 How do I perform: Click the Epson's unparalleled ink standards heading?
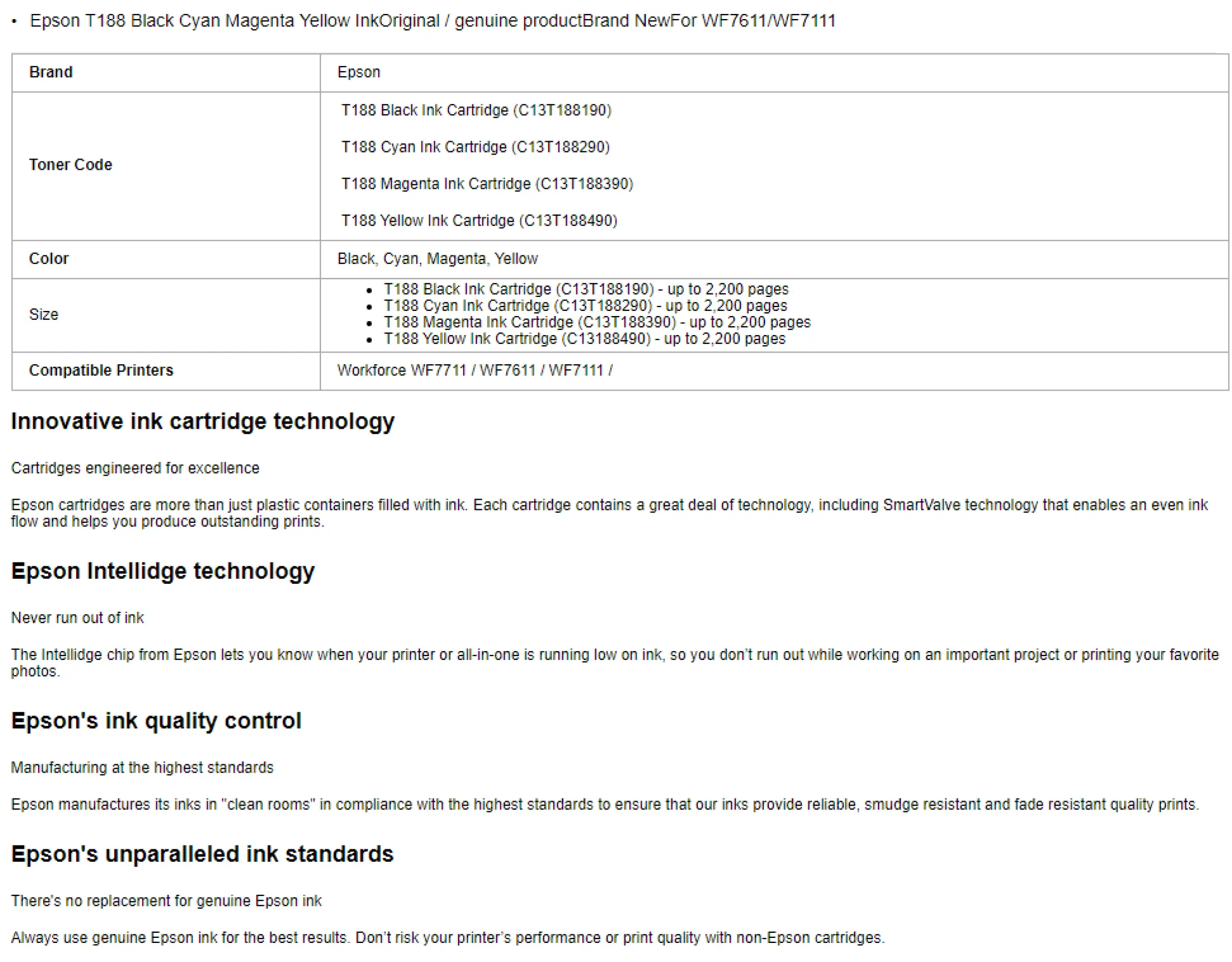202,854
